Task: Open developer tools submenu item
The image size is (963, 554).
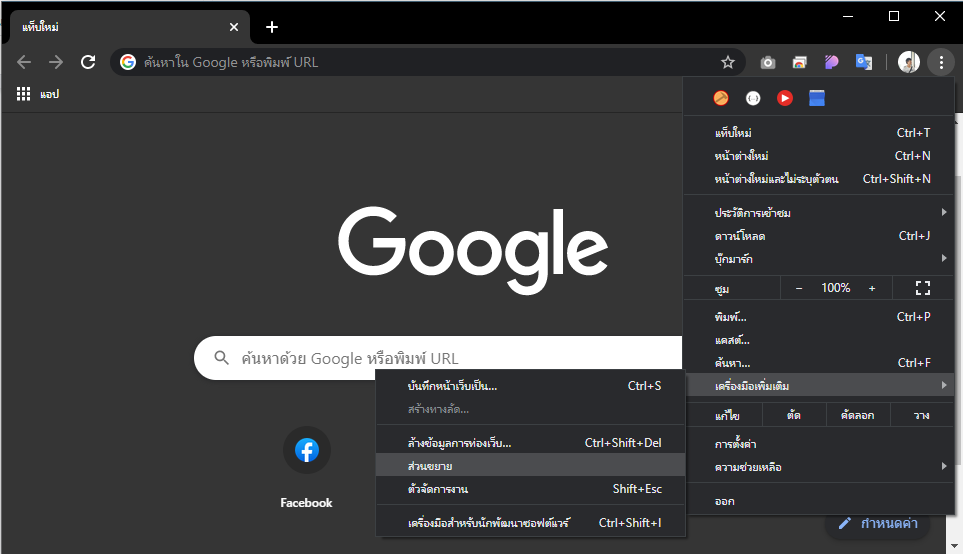Action: pyautogui.click(x=531, y=523)
